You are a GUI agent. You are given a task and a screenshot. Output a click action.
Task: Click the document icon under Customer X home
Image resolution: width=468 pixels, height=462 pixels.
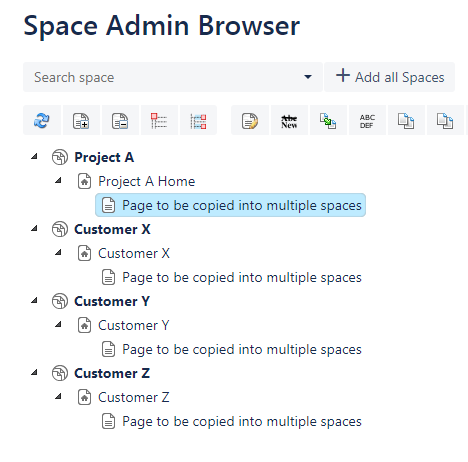pos(108,277)
